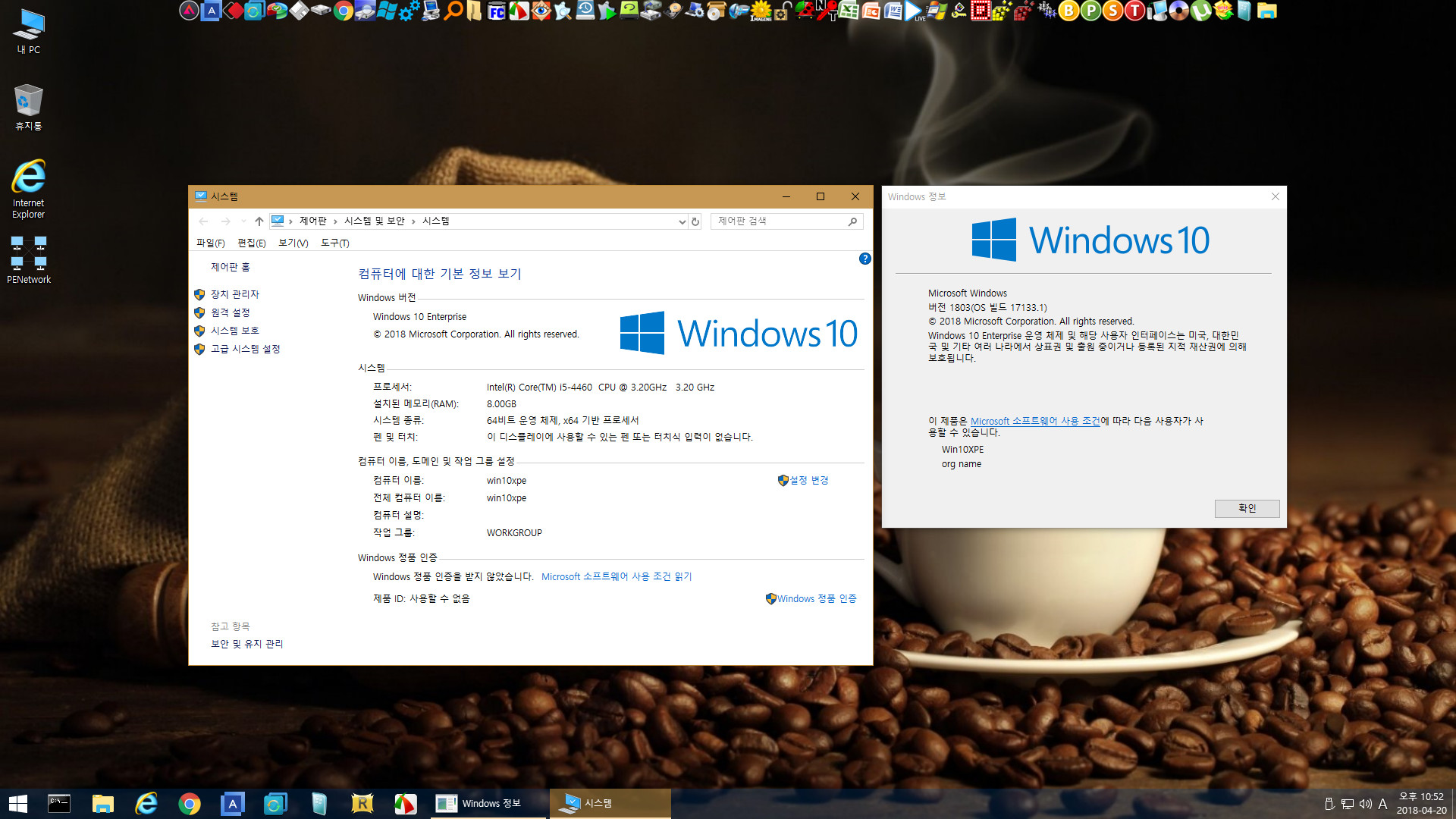The width and height of the screenshot is (1456, 819).
Task: Open Command Prompt from the taskbar
Action: [x=59, y=804]
